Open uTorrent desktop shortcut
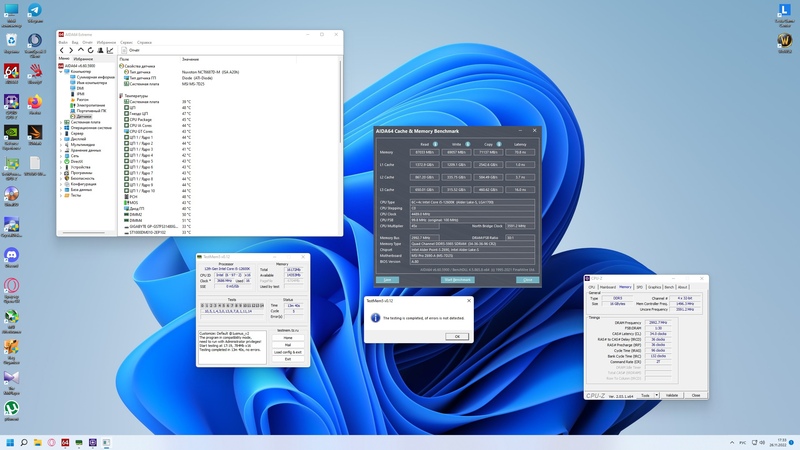The height and width of the screenshot is (450, 800). (x=11, y=410)
